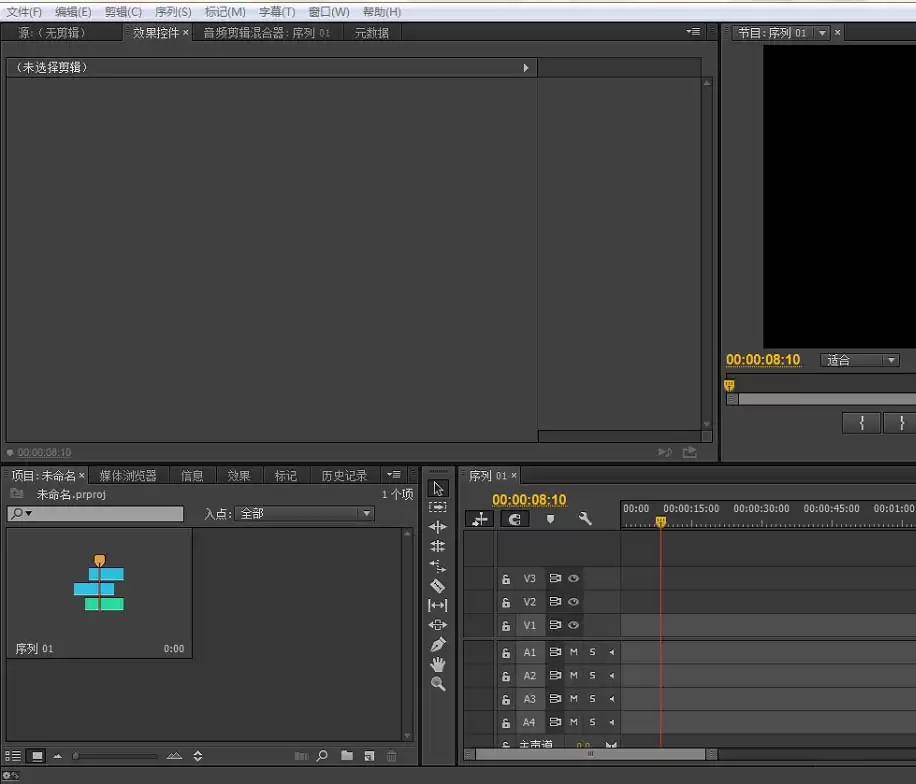Mute the A1 audio track
Image resolution: width=916 pixels, height=784 pixels.
tap(573, 652)
